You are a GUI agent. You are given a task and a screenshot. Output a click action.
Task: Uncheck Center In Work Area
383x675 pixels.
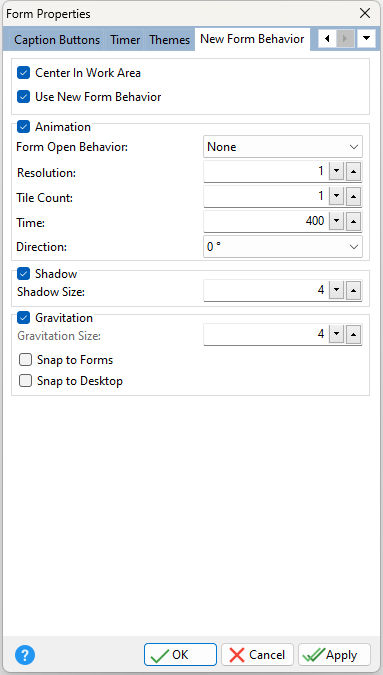click(23, 73)
